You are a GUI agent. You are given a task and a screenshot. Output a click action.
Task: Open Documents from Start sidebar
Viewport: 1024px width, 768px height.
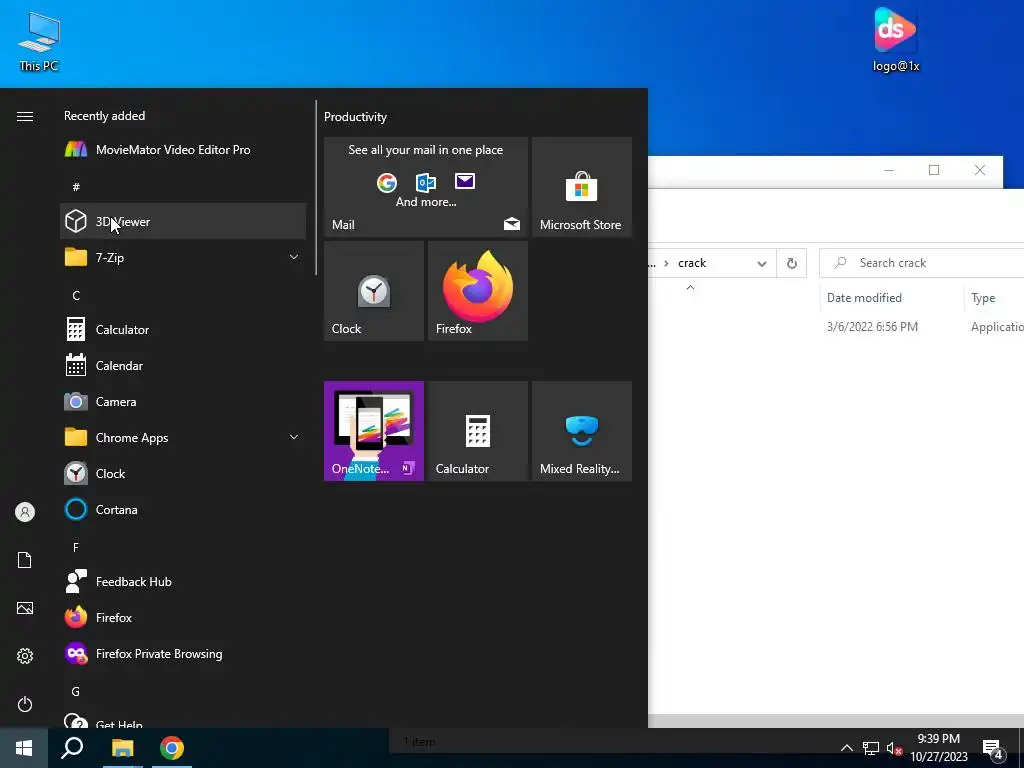tap(25, 560)
